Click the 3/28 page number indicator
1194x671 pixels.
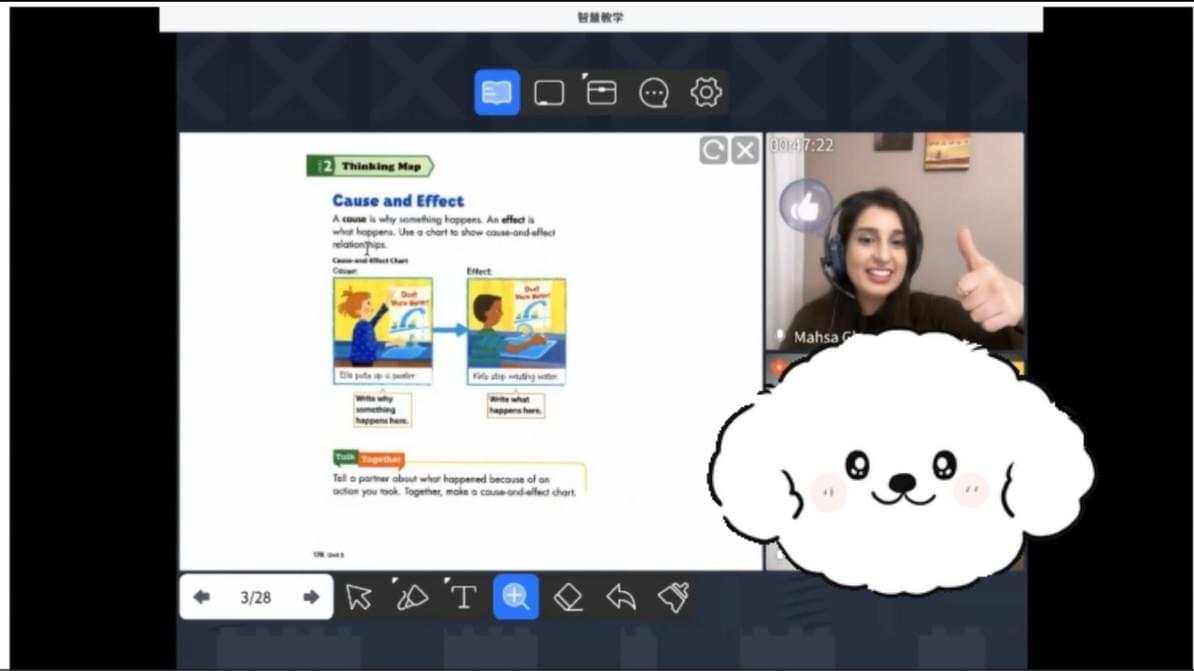[x=256, y=598]
